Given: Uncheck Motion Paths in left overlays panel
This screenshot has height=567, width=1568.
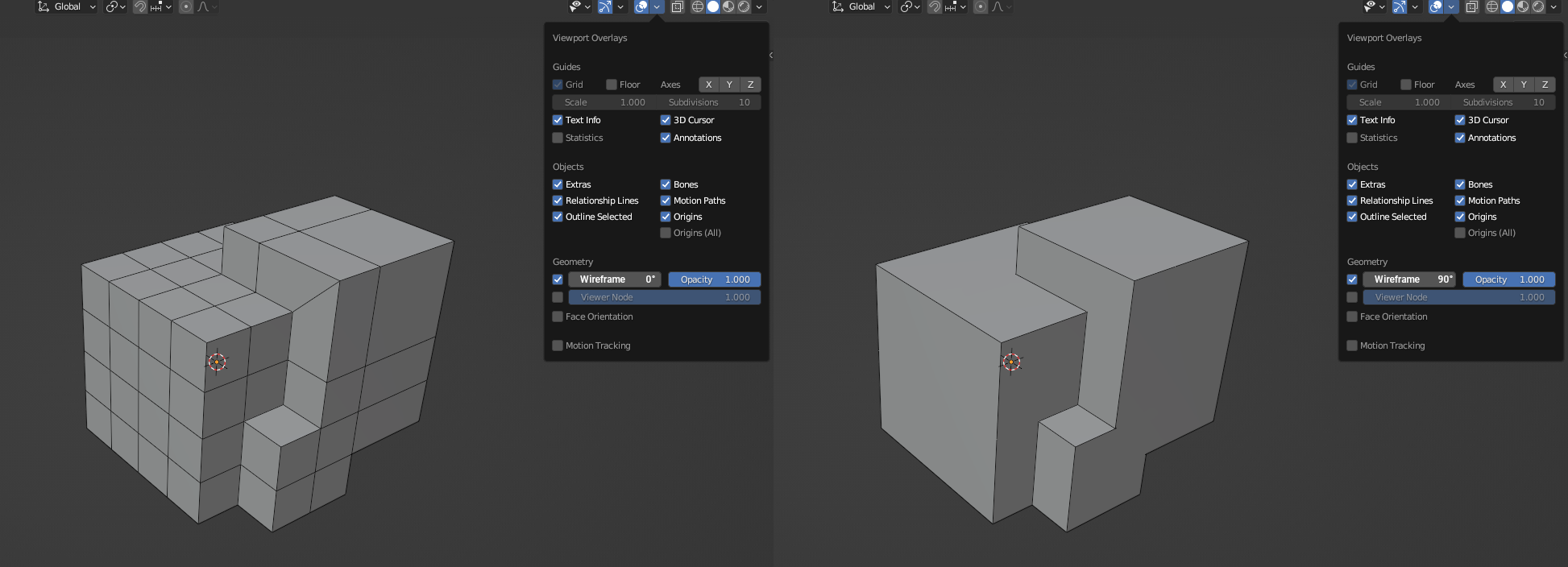Looking at the screenshot, I should pyautogui.click(x=666, y=201).
